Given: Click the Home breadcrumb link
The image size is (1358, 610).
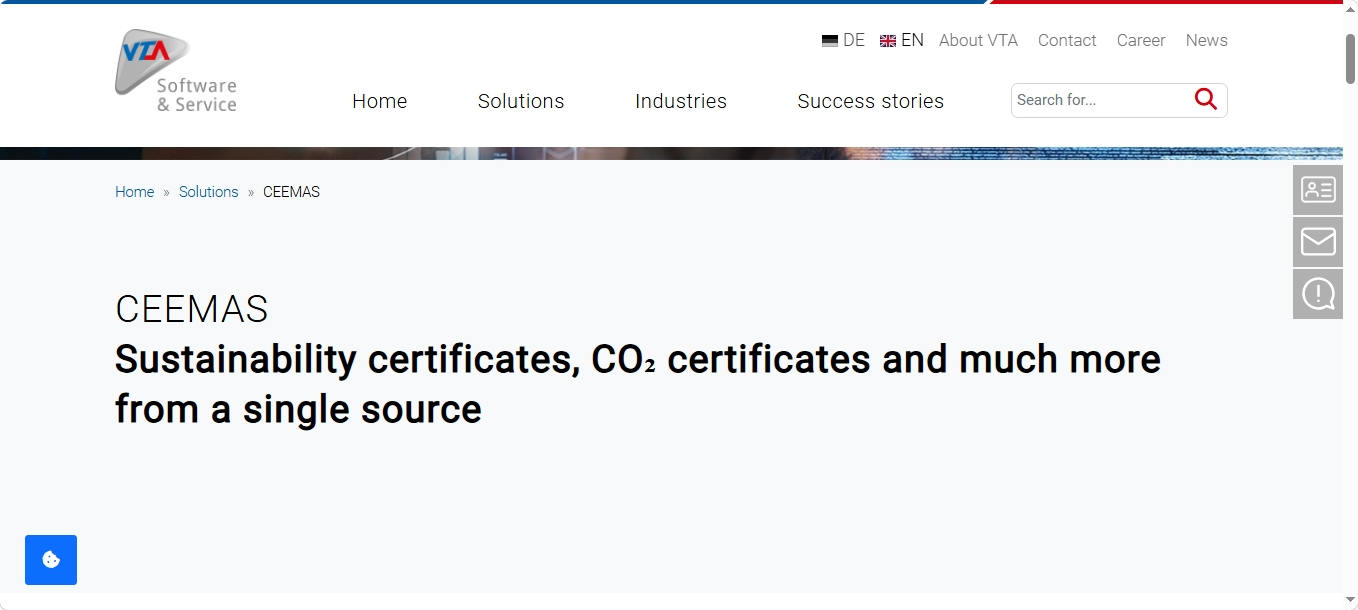Looking at the screenshot, I should coord(134,192).
